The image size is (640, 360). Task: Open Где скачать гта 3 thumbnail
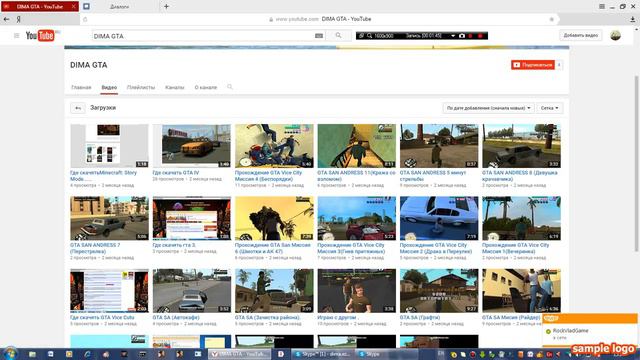point(192,218)
